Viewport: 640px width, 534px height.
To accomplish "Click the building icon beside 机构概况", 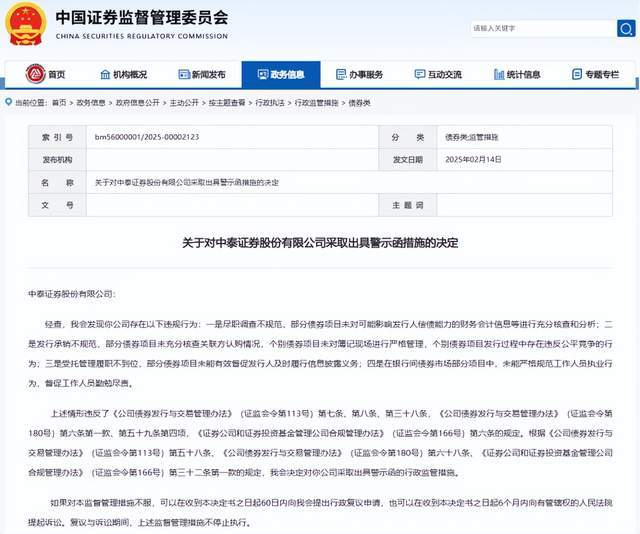I will pos(105,74).
